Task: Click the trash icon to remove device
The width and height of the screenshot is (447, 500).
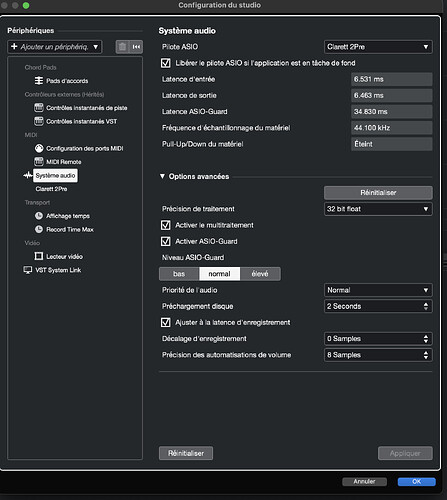Action: pyautogui.click(x=122, y=47)
